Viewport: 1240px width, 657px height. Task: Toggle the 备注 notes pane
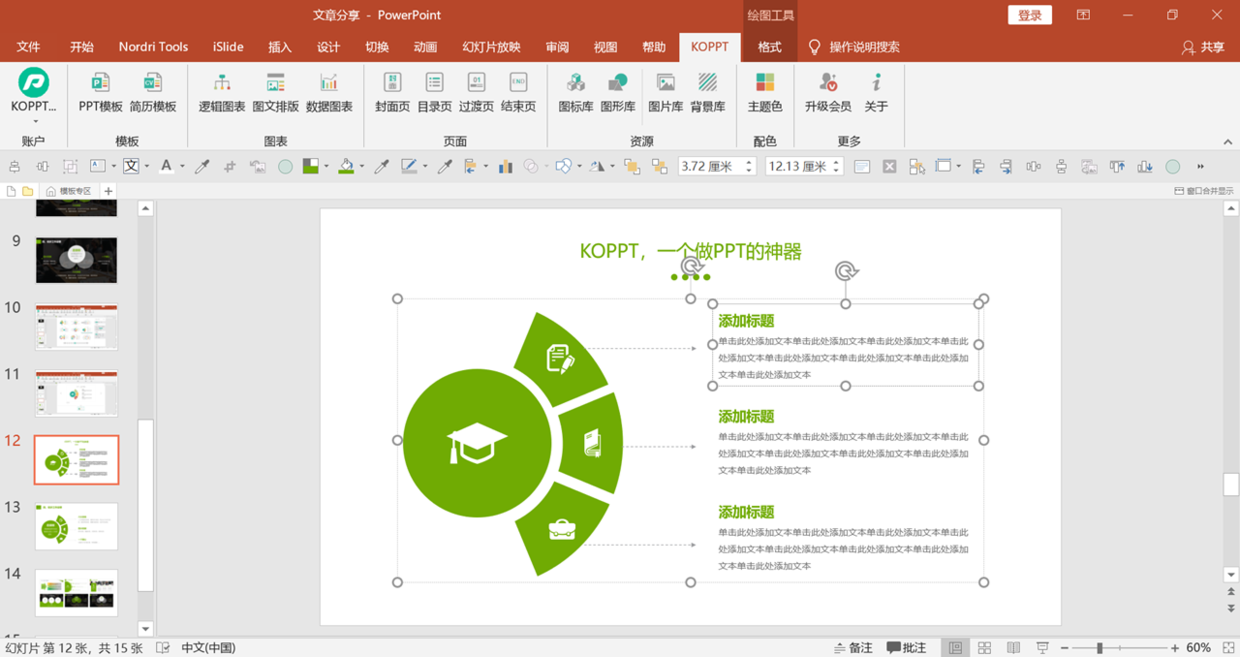coord(853,648)
